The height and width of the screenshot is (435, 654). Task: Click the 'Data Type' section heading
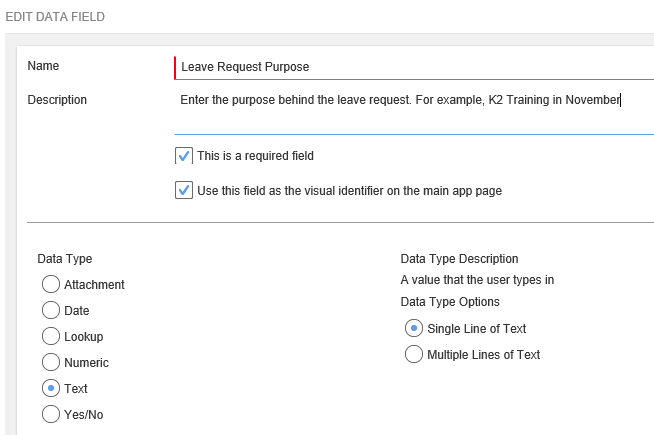click(x=65, y=259)
